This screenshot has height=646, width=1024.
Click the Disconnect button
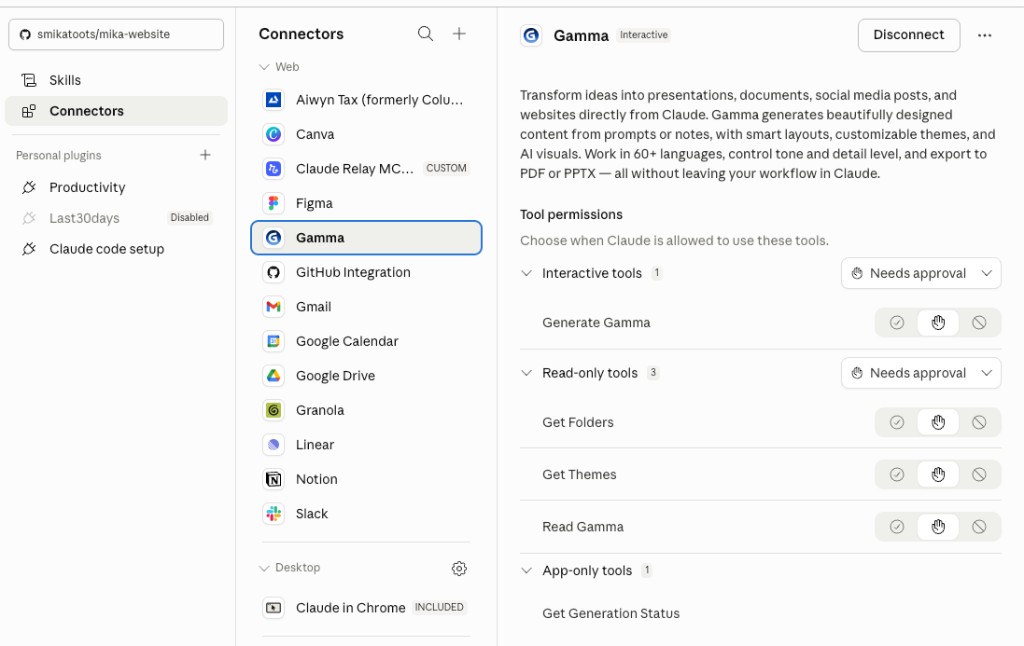coord(908,35)
